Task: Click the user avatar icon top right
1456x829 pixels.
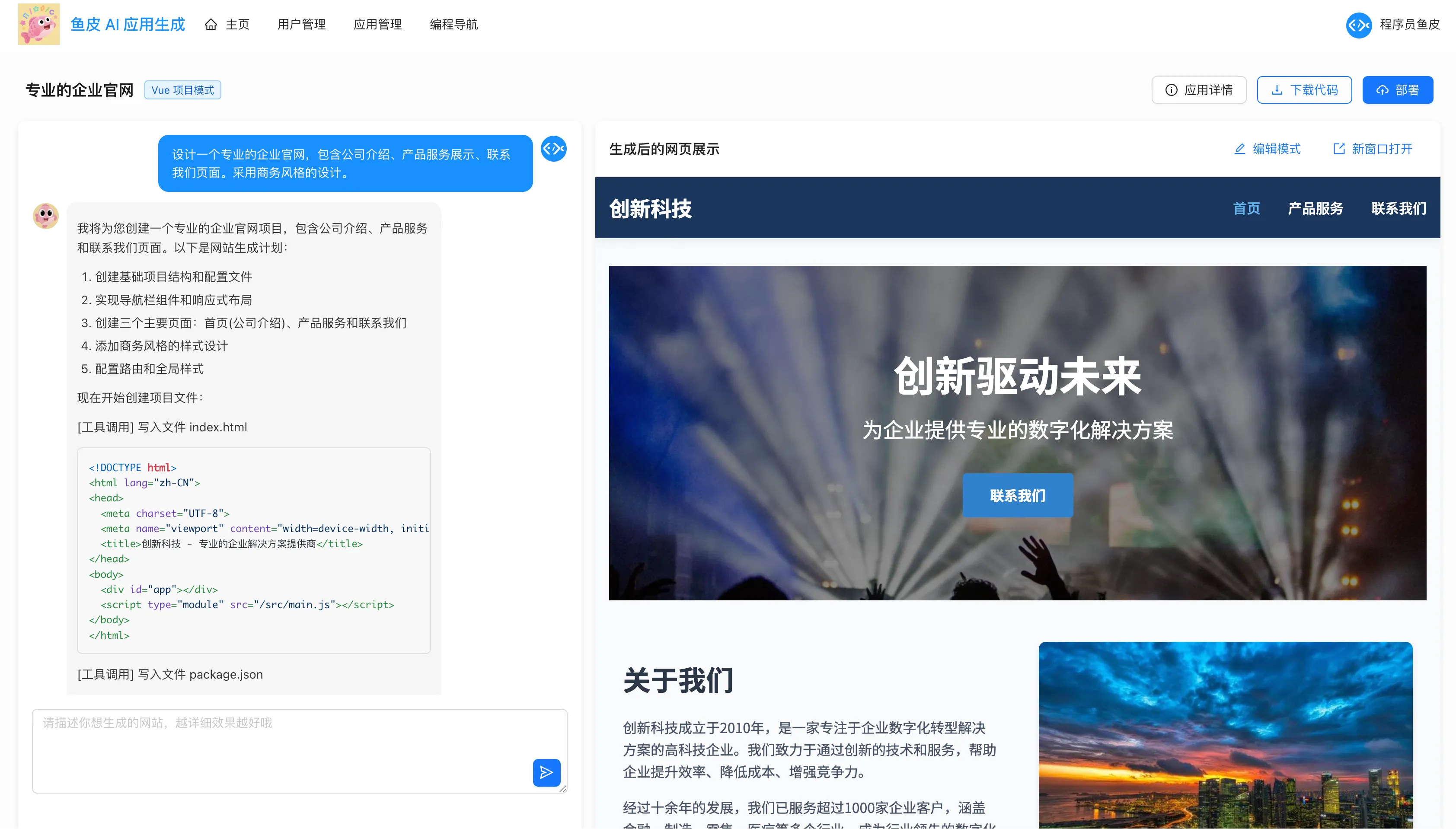Action: point(1359,25)
